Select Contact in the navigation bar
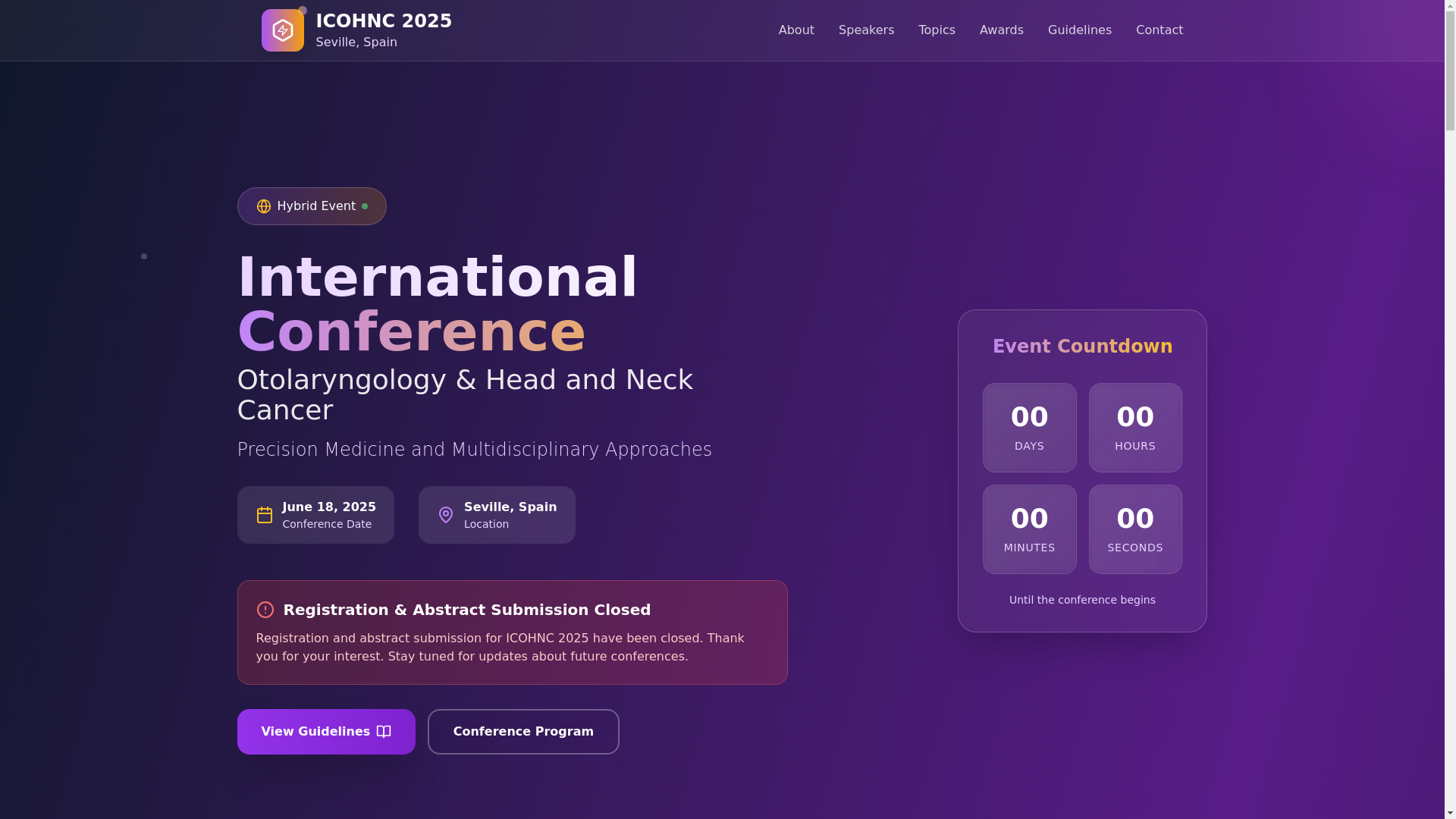The width and height of the screenshot is (1456, 819). tap(1159, 30)
